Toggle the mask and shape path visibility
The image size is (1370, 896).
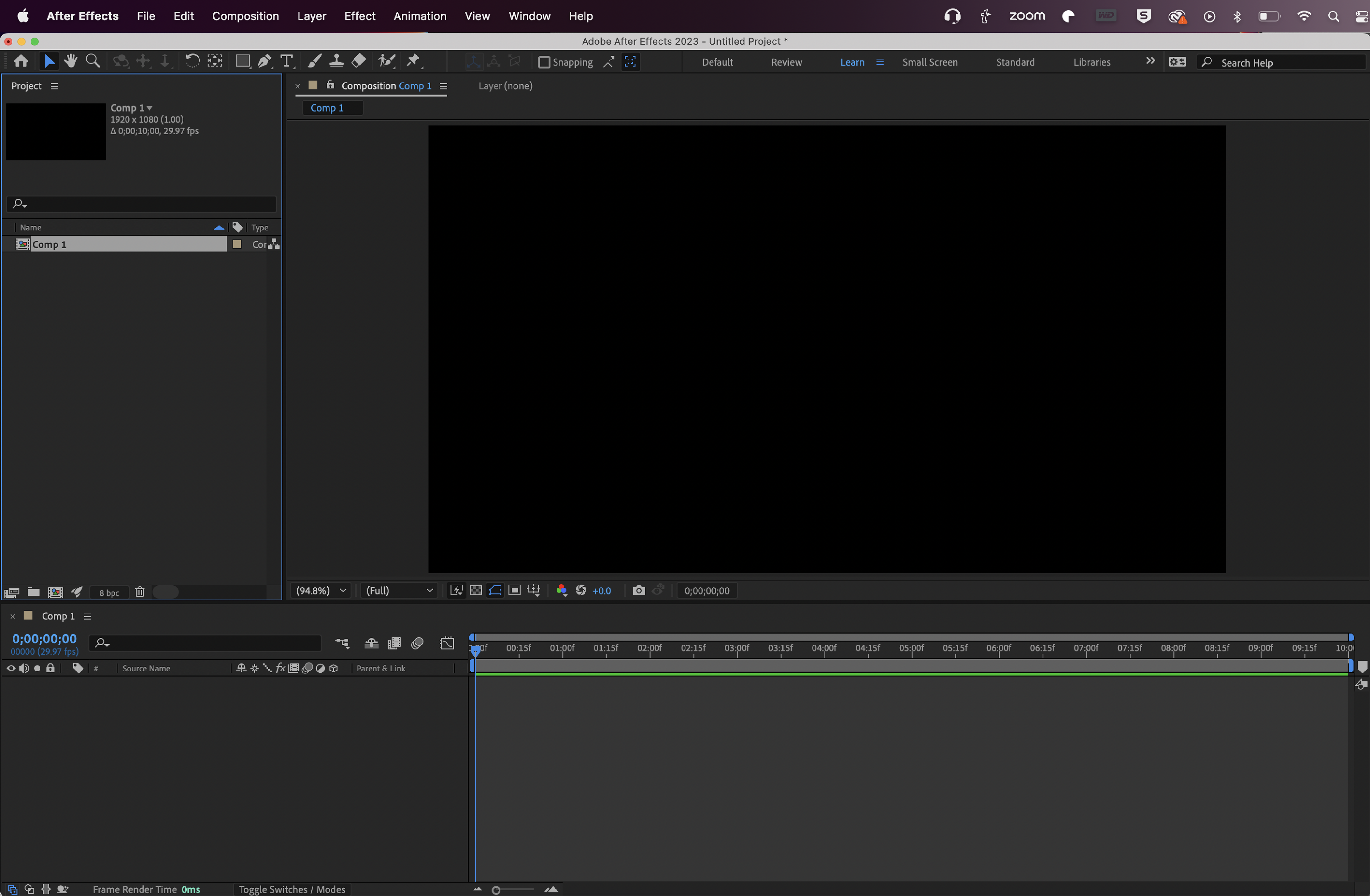click(x=495, y=590)
